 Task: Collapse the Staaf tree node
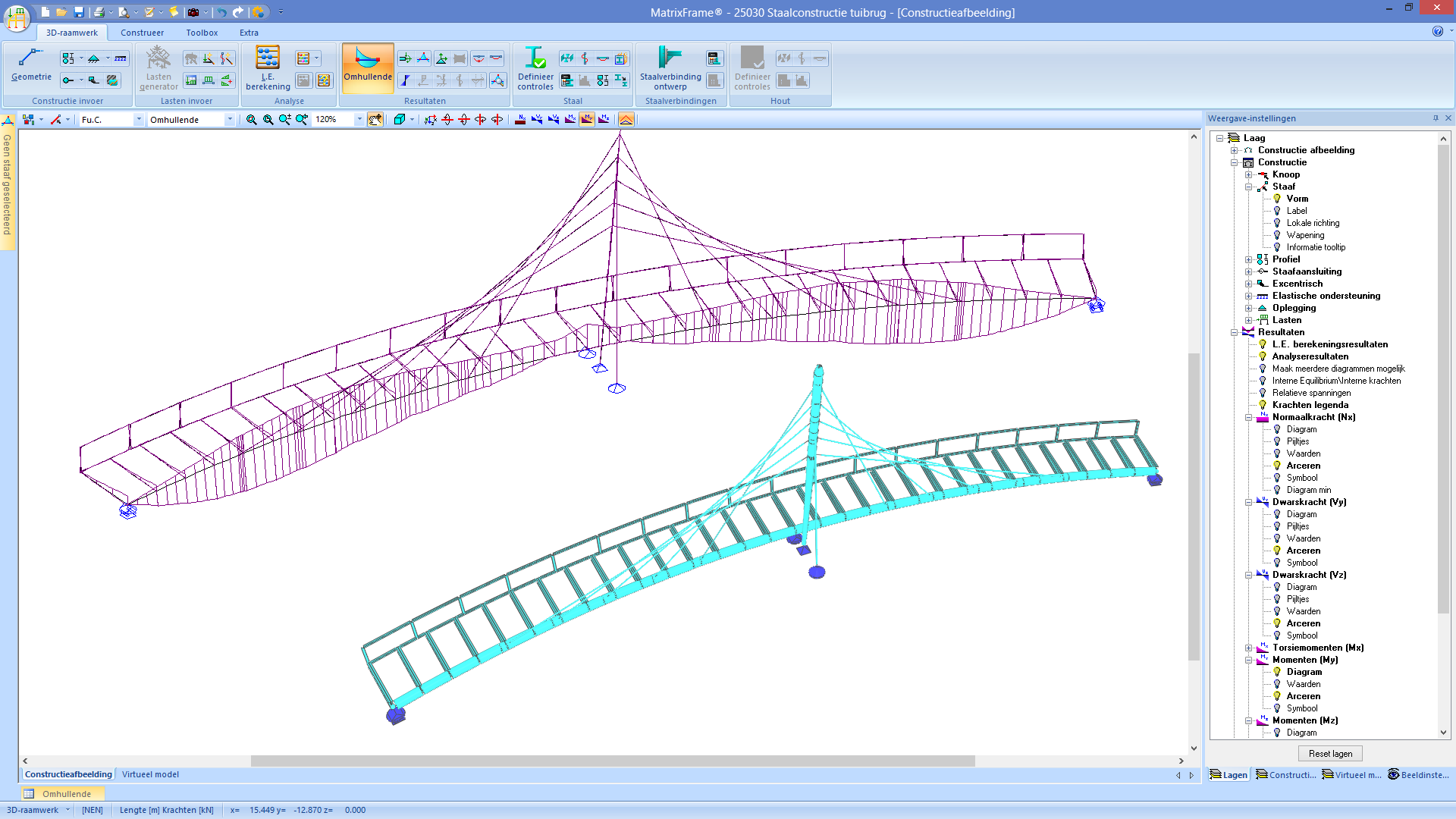(1248, 187)
